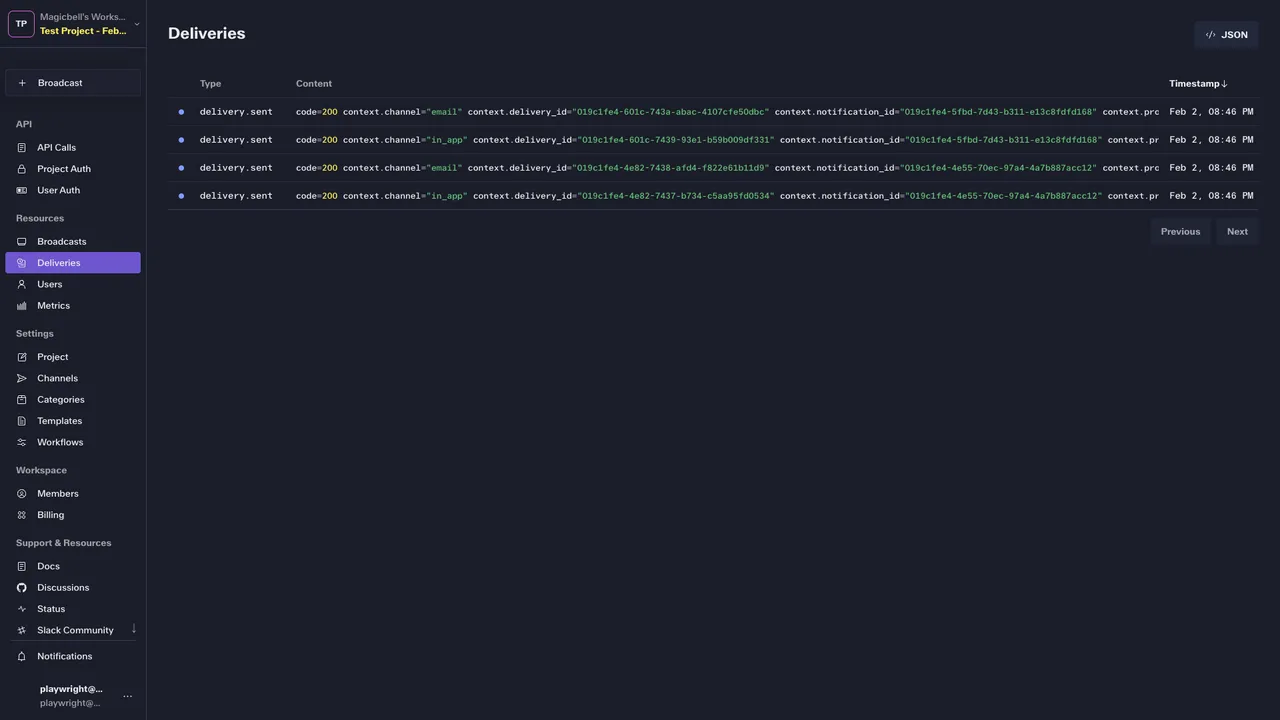Open the workspace project switcher chevron
Screen dimensions: 1280x720
137,24
